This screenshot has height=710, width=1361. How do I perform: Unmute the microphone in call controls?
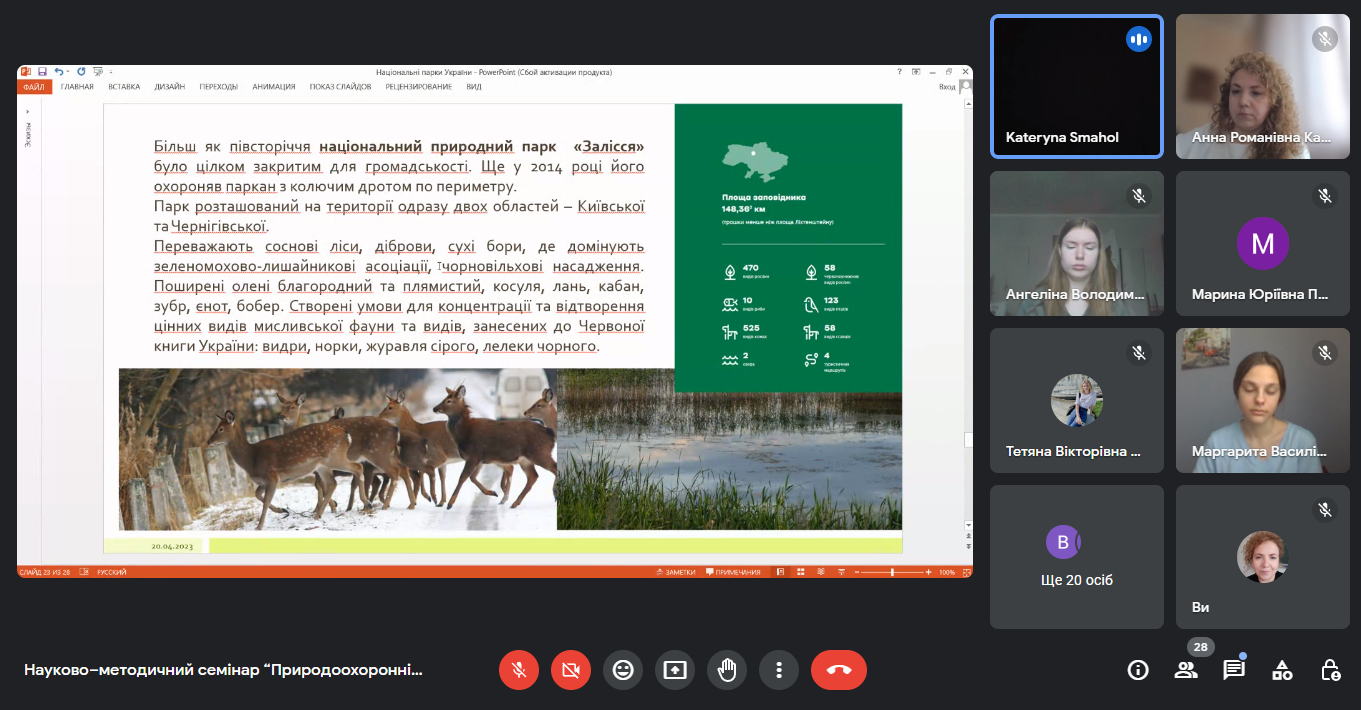[519, 670]
